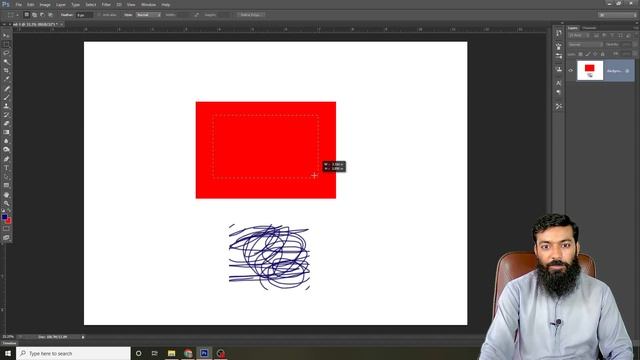
Task: Select the Dodge tool
Action: click(x=6, y=150)
